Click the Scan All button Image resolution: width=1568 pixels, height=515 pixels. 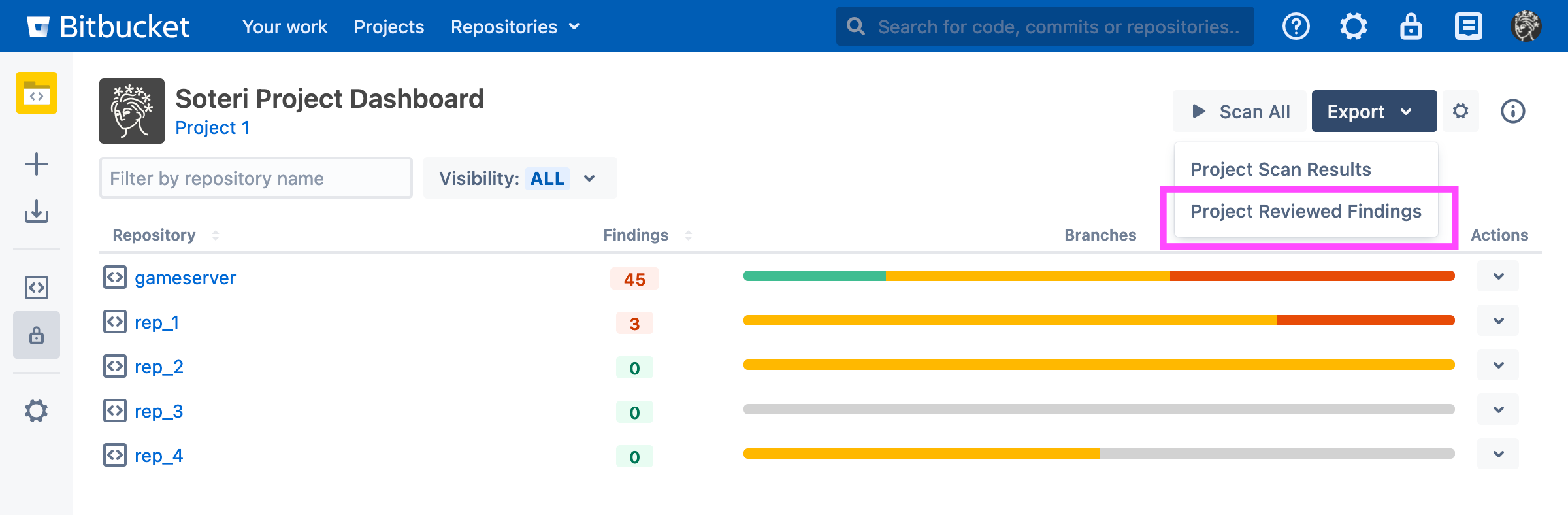(x=1239, y=112)
